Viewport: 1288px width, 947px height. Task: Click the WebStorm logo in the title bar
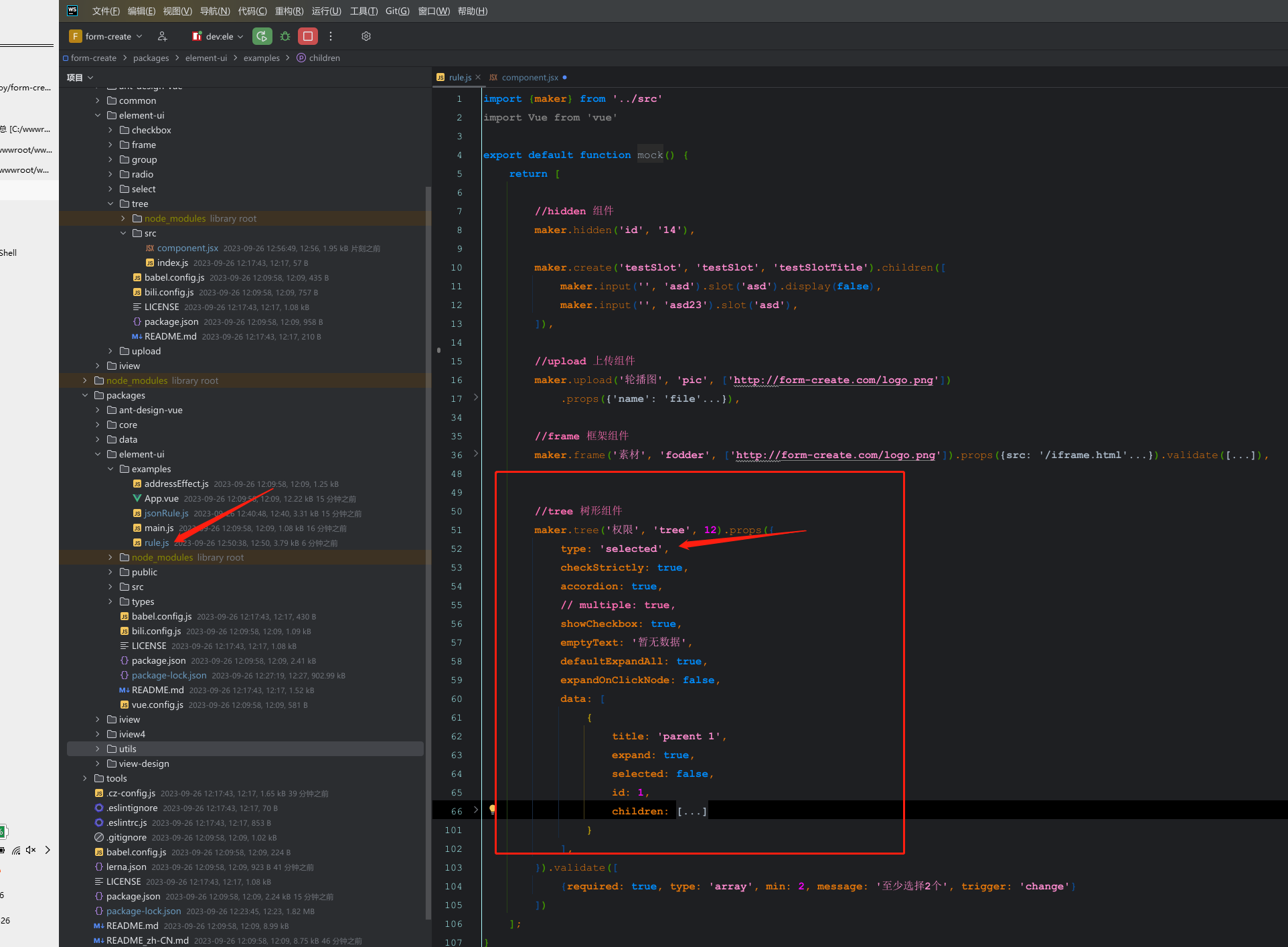click(x=72, y=11)
